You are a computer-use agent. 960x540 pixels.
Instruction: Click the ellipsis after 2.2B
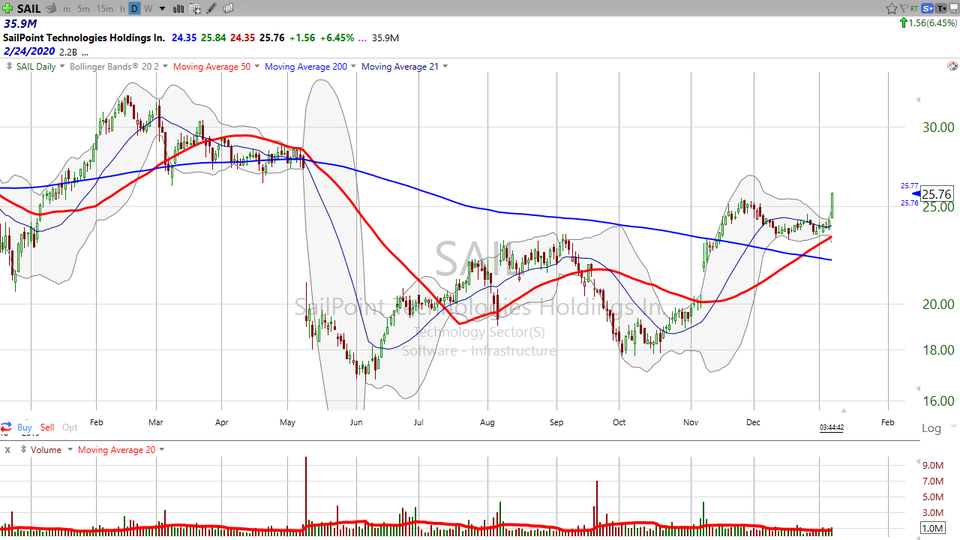[85, 53]
